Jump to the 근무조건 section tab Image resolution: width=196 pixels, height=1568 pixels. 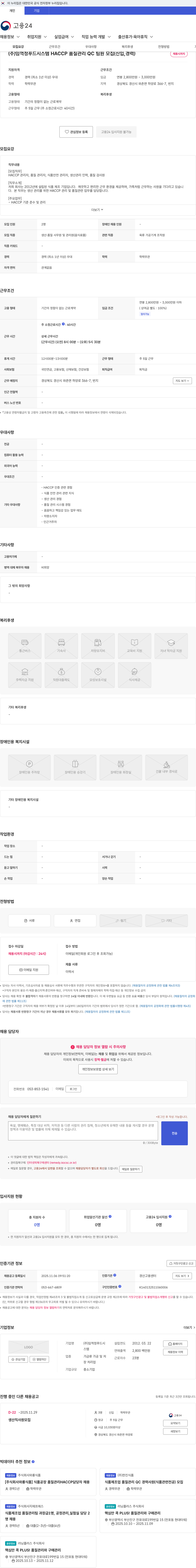click(55, 47)
